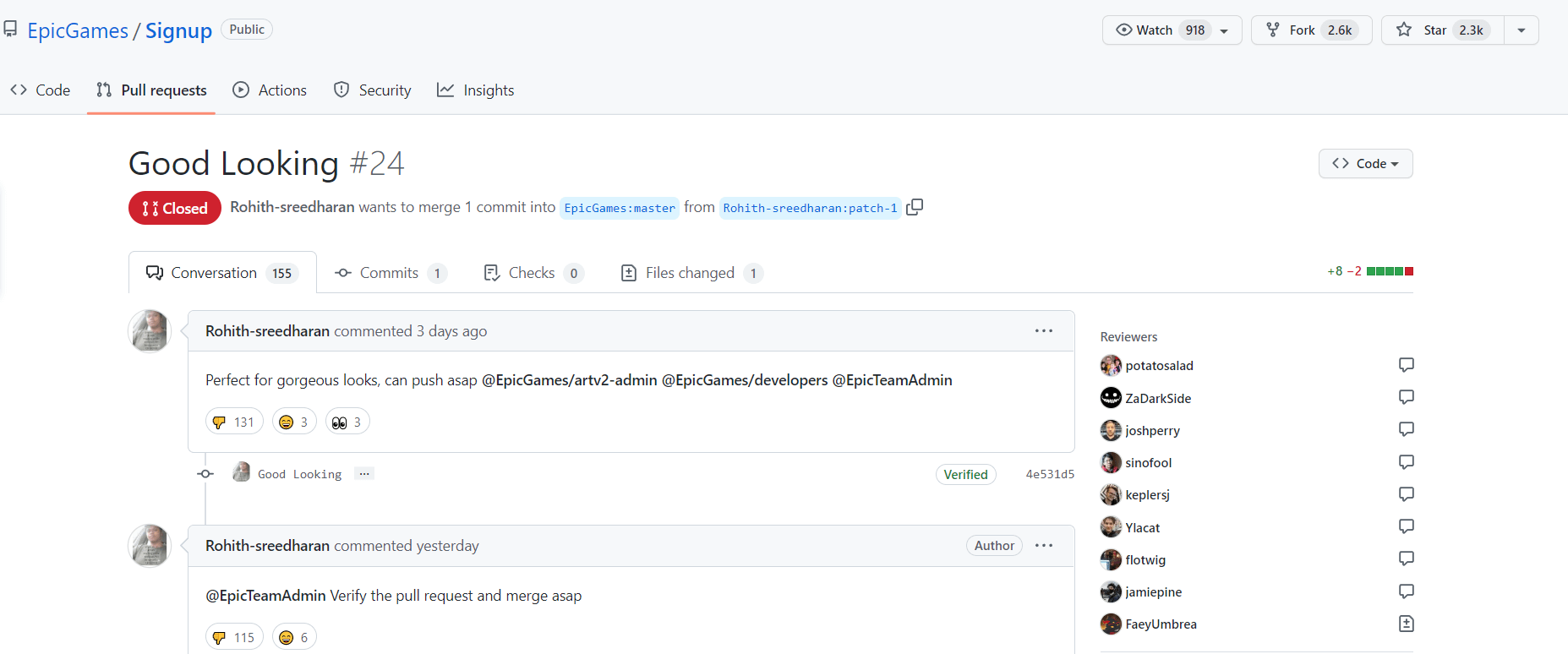Switch to the Files changed tab

point(691,273)
